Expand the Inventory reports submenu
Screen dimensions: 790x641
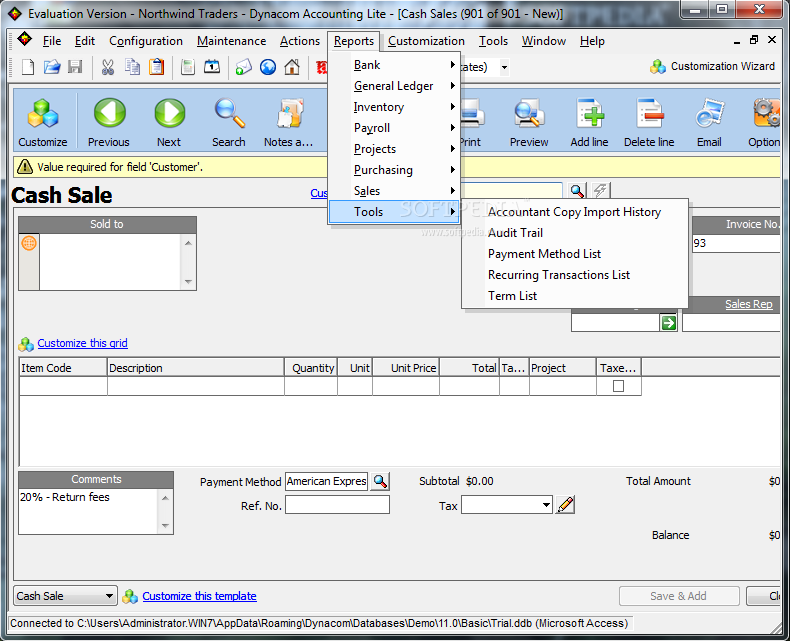[393, 107]
